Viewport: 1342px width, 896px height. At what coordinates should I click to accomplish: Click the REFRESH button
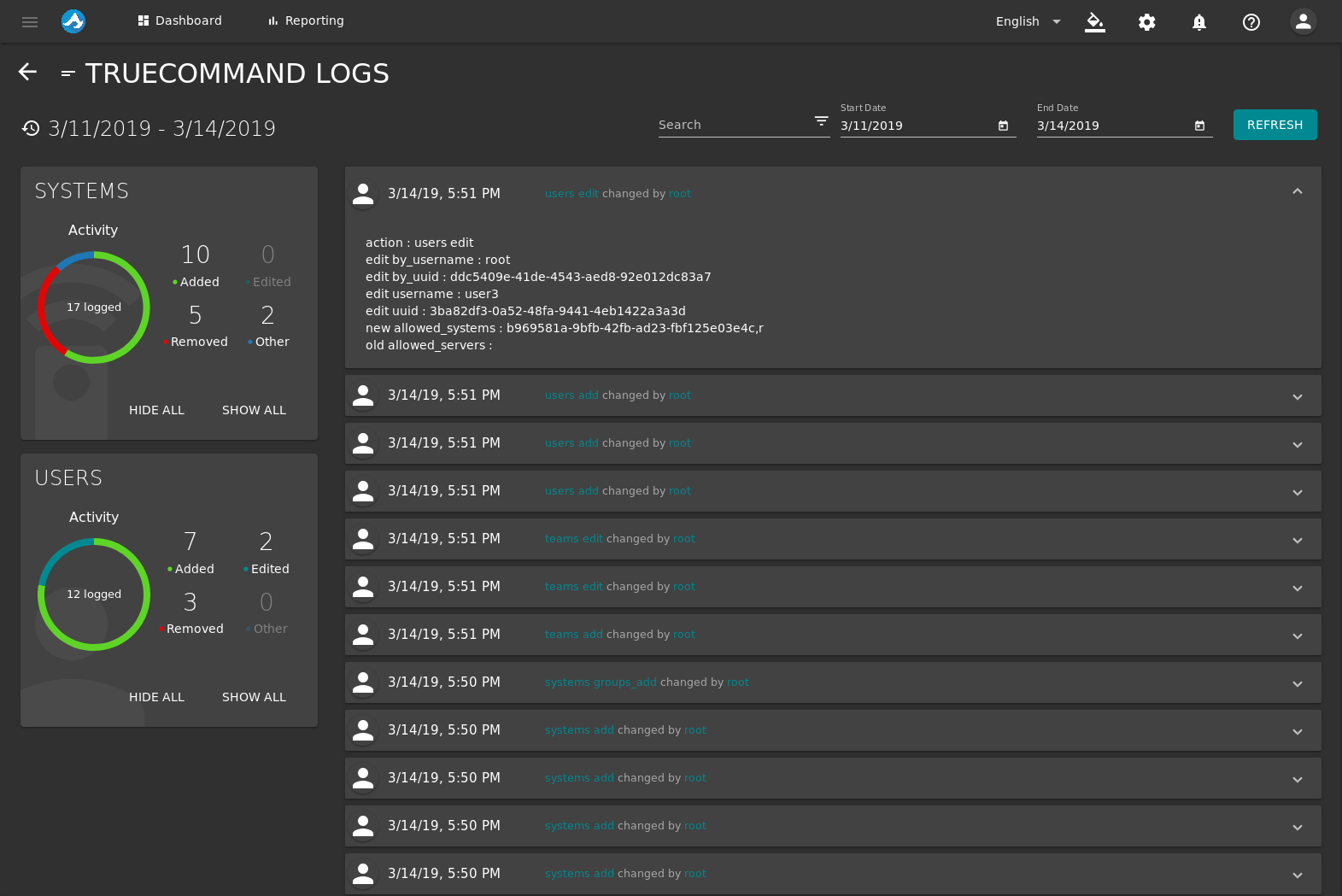(x=1275, y=125)
